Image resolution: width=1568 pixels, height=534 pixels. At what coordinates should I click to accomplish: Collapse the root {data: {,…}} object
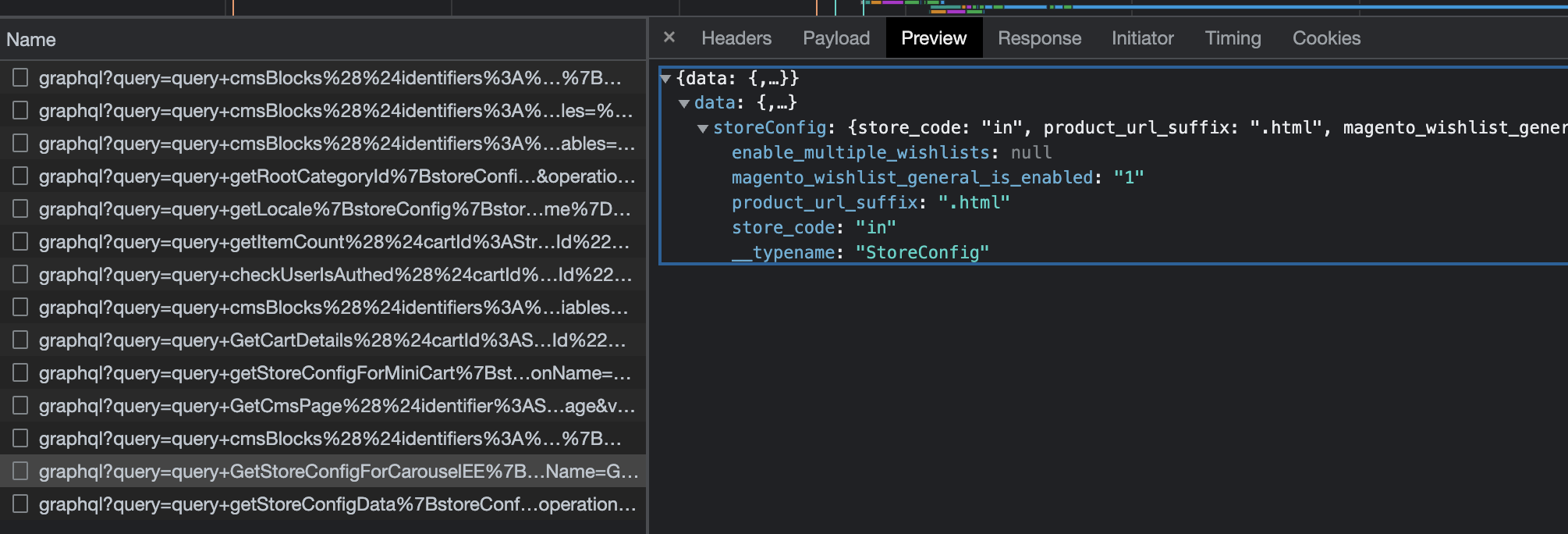(665, 78)
